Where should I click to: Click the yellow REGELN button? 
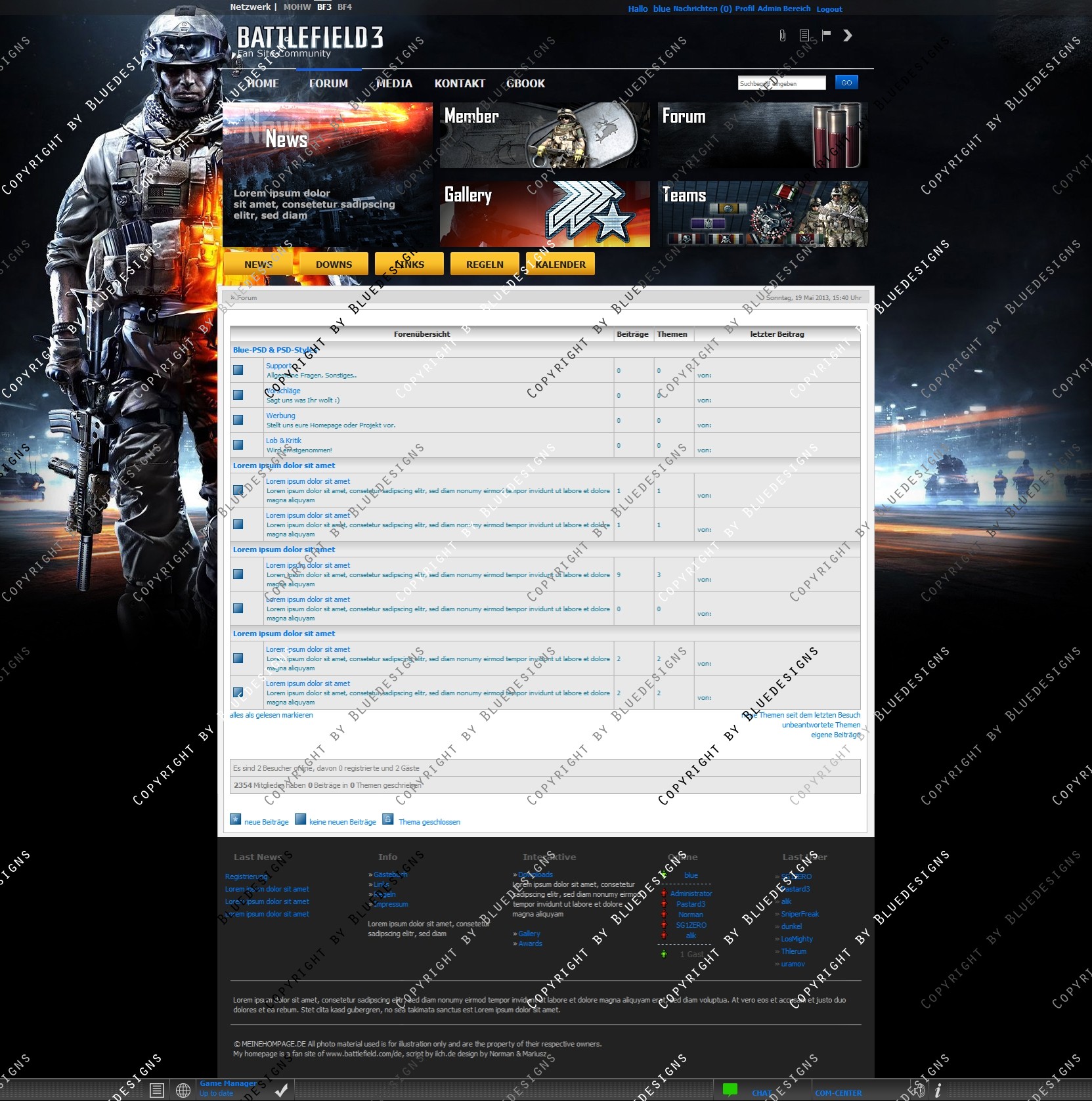pos(485,265)
